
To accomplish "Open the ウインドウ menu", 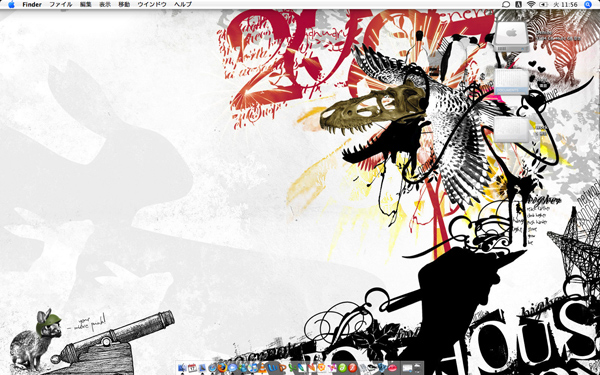I will pyautogui.click(x=152, y=5).
